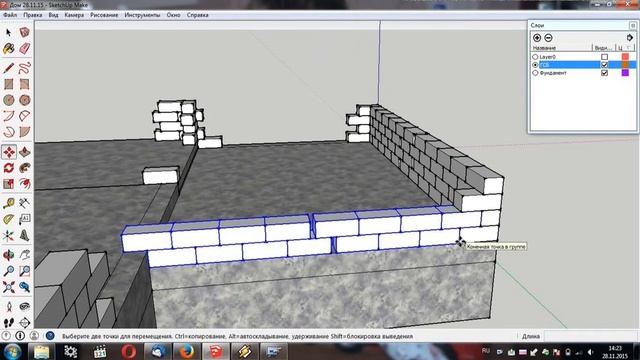The height and width of the screenshot is (360, 640).
Task: Pick the Scale tool
Action: point(9,184)
